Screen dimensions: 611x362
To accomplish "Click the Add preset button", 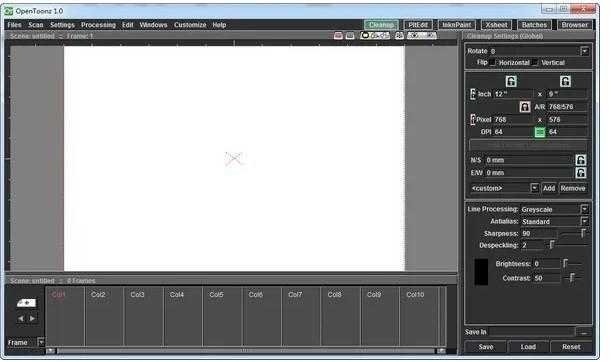I will pos(549,188).
